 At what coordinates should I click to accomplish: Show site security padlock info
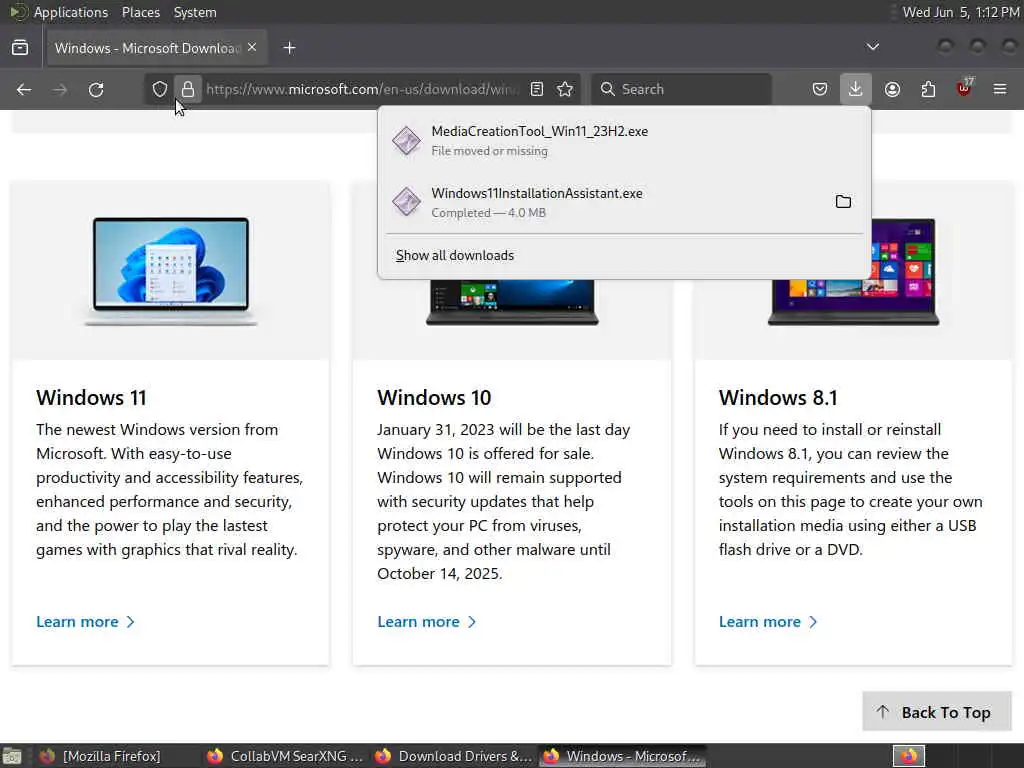(188, 89)
